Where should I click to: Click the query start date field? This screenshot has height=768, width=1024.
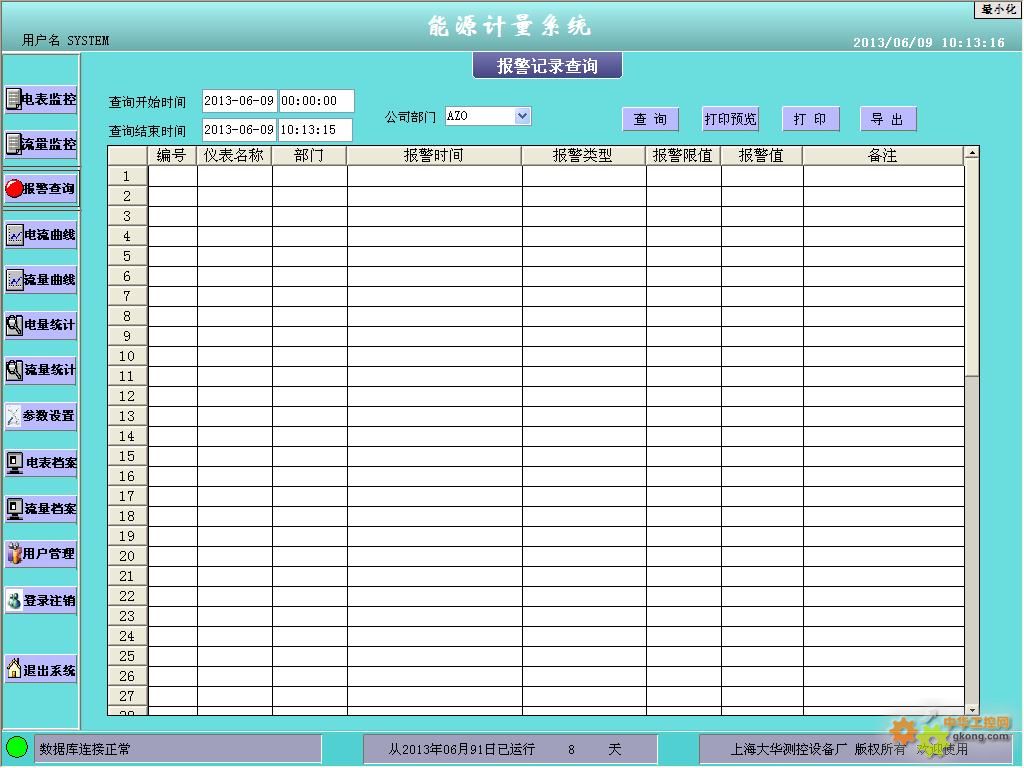[x=239, y=101]
